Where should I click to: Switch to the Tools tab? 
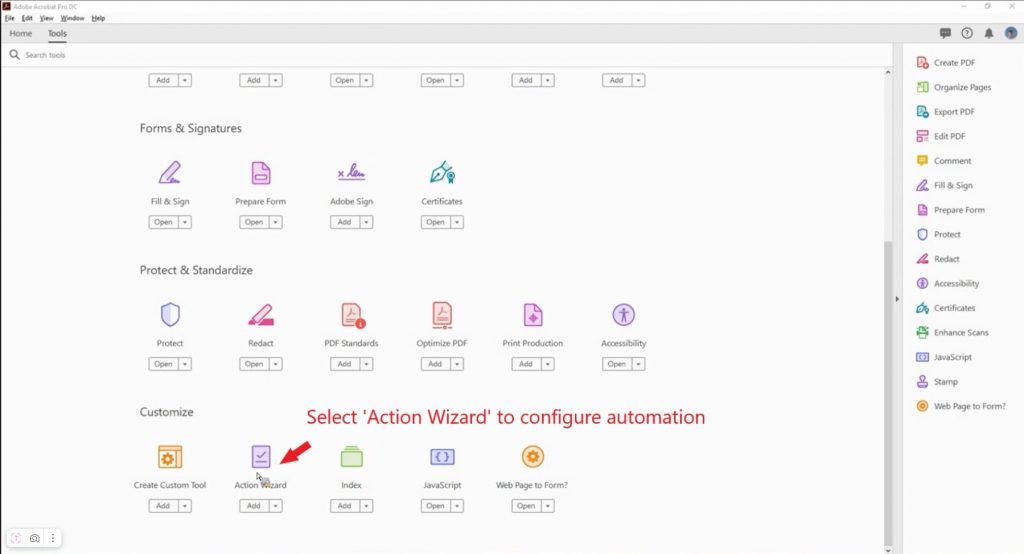pyautogui.click(x=57, y=33)
